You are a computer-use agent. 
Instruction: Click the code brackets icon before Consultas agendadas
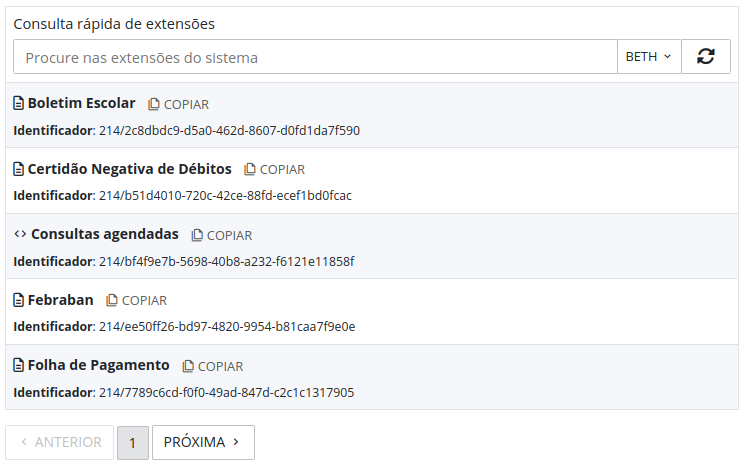(x=20, y=234)
